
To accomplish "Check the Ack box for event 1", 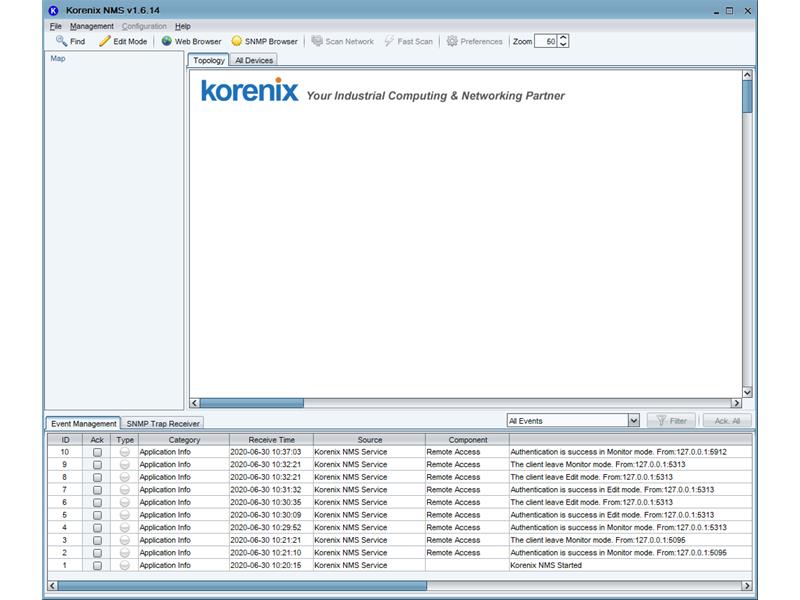I will pyautogui.click(x=97, y=565).
